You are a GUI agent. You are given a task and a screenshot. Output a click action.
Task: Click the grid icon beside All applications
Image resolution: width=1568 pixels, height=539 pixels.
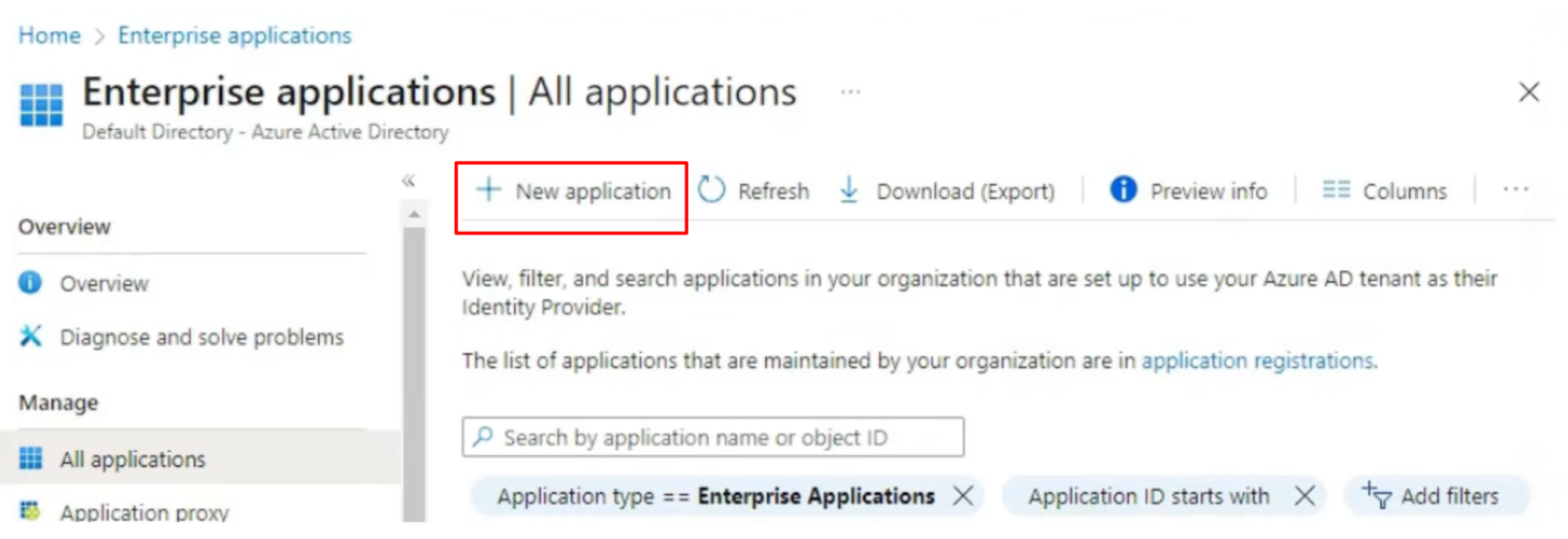31,458
